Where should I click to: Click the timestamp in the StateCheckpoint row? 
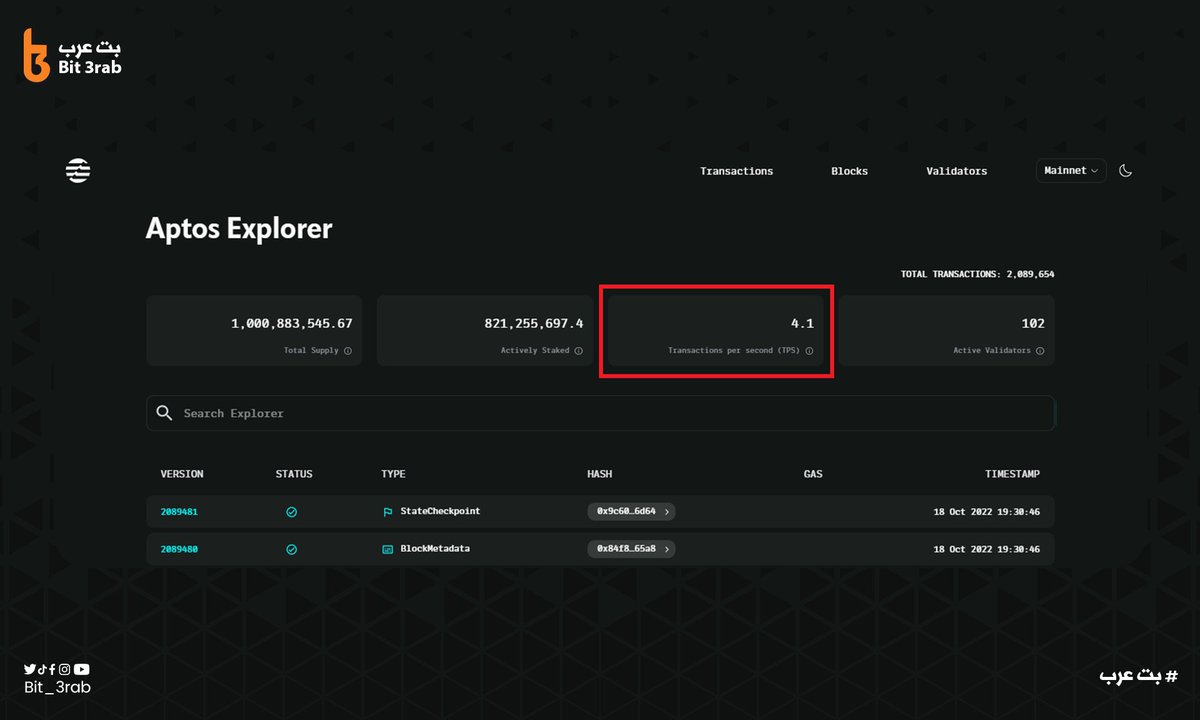[986, 512]
